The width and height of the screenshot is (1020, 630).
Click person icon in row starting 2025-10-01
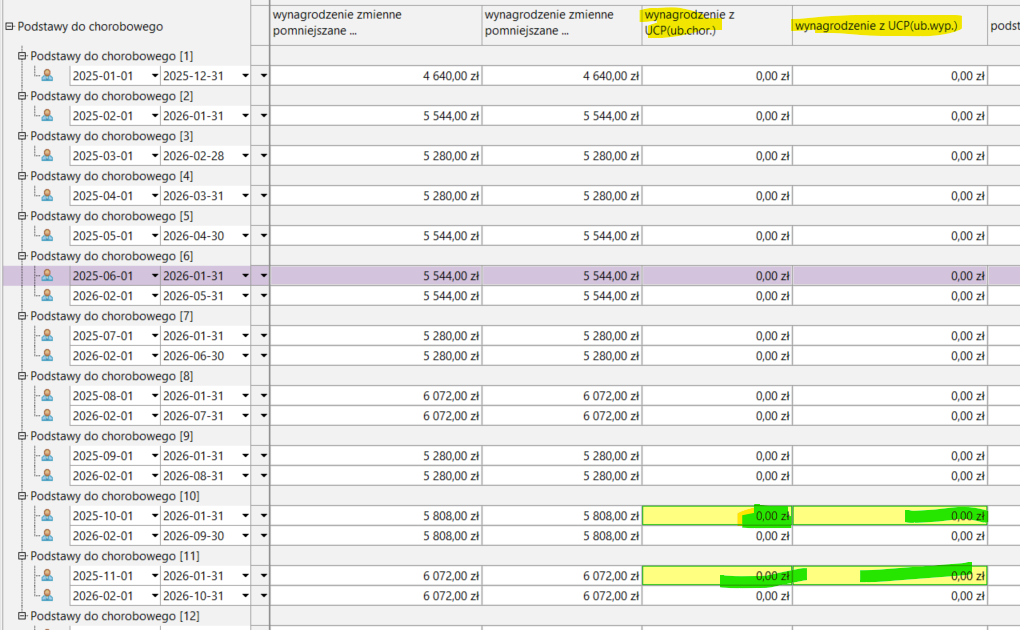click(46, 515)
